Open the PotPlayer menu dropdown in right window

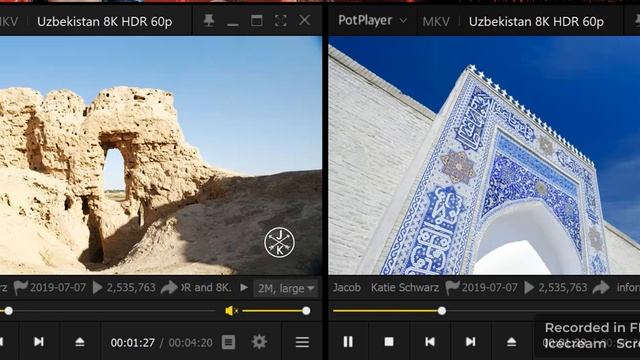pyautogui.click(x=372, y=20)
